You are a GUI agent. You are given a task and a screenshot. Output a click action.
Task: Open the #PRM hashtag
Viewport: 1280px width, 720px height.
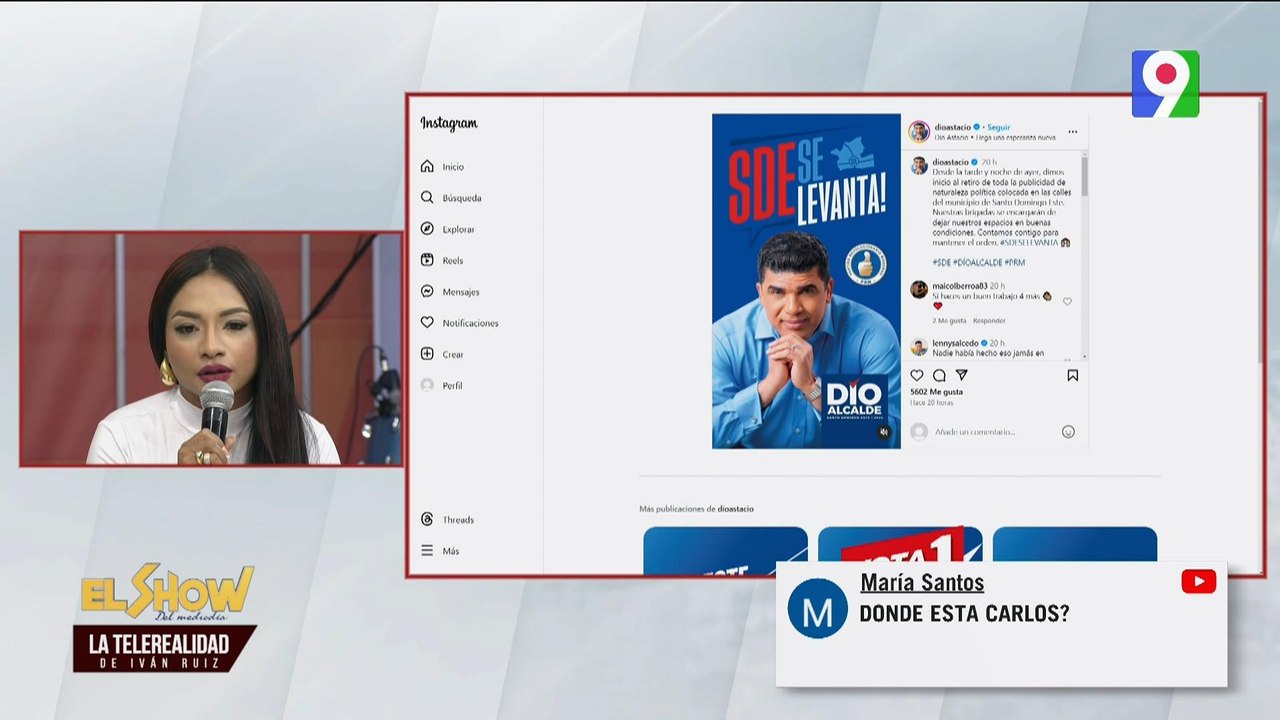1014,262
